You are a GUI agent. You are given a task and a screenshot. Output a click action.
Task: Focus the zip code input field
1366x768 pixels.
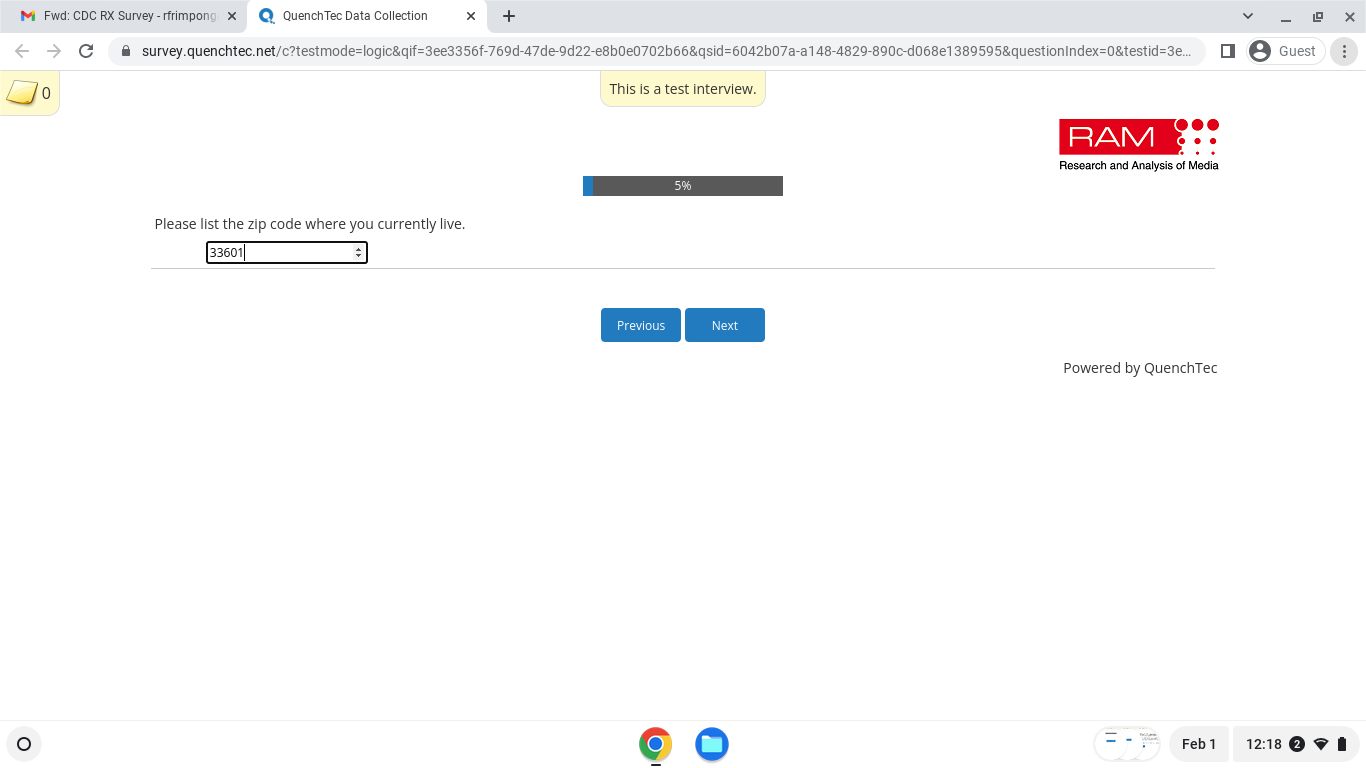point(280,253)
